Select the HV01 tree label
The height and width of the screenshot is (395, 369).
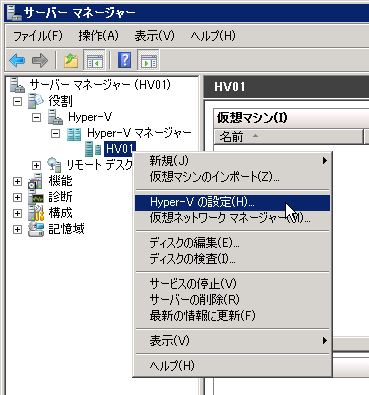click(119, 149)
